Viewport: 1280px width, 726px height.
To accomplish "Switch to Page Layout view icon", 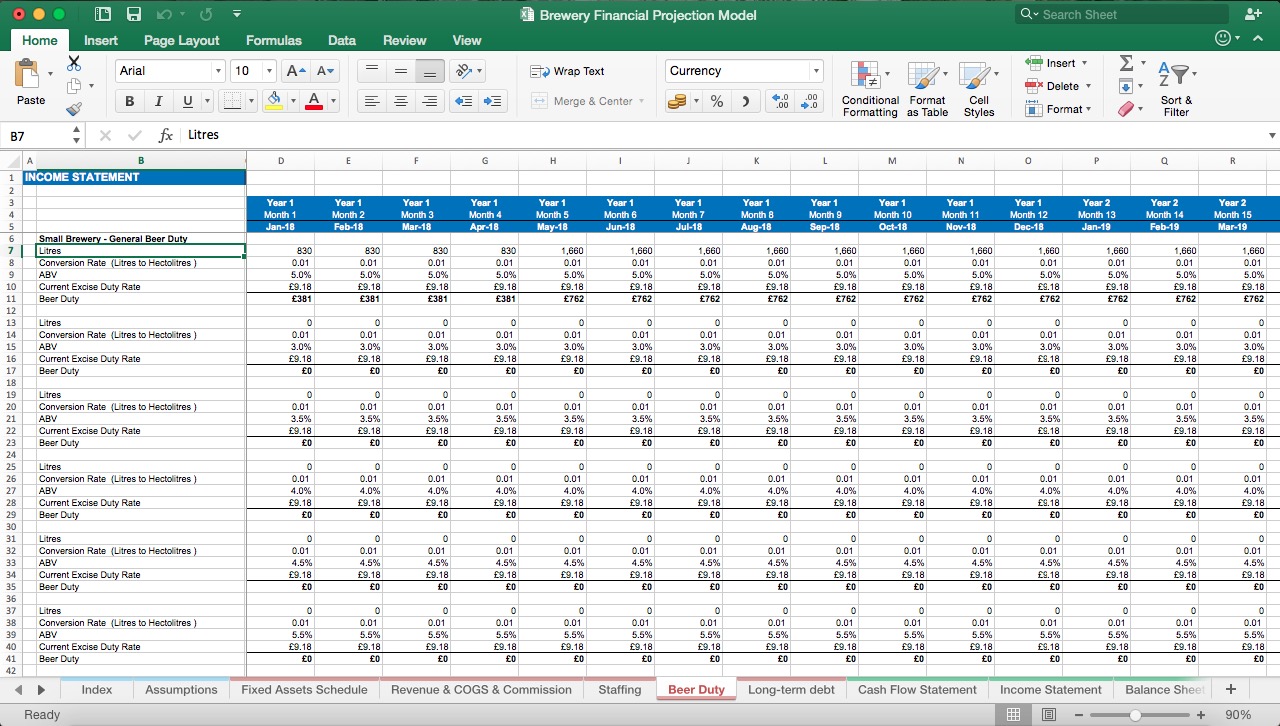I will pos(1048,715).
